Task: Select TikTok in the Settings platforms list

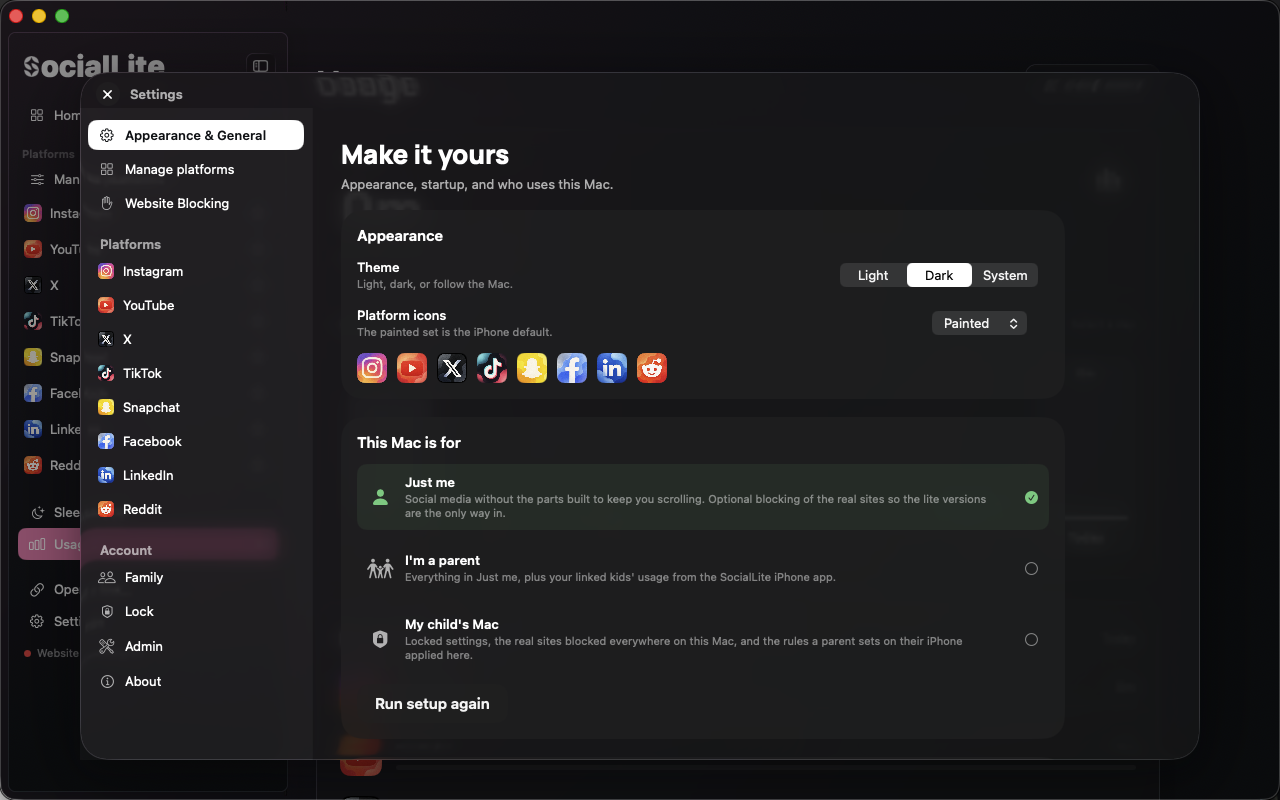Action: tap(196, 373)
